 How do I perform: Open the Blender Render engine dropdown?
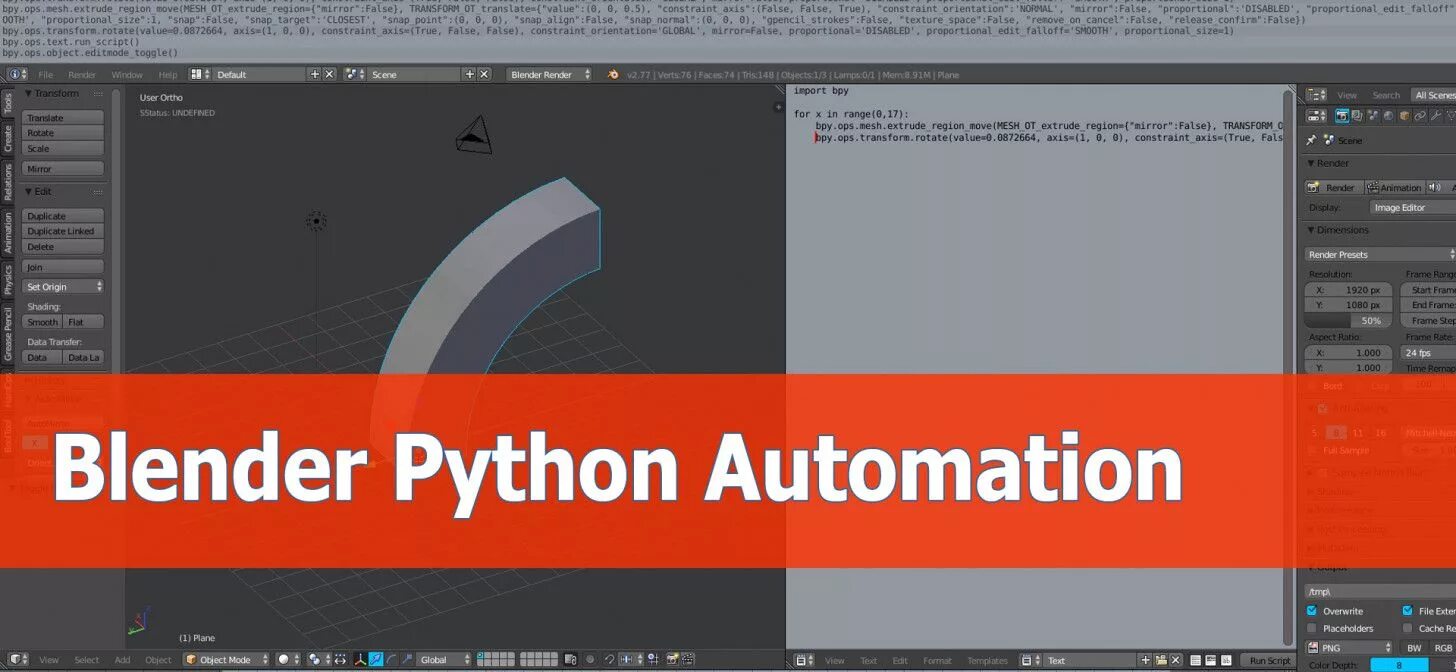(x=550, y=74)
